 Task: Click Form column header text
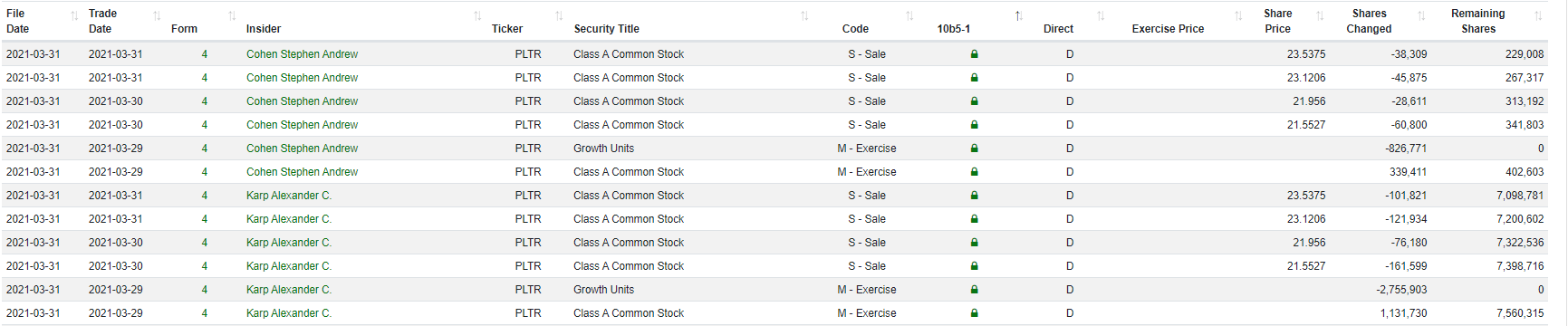click(184, 29)
